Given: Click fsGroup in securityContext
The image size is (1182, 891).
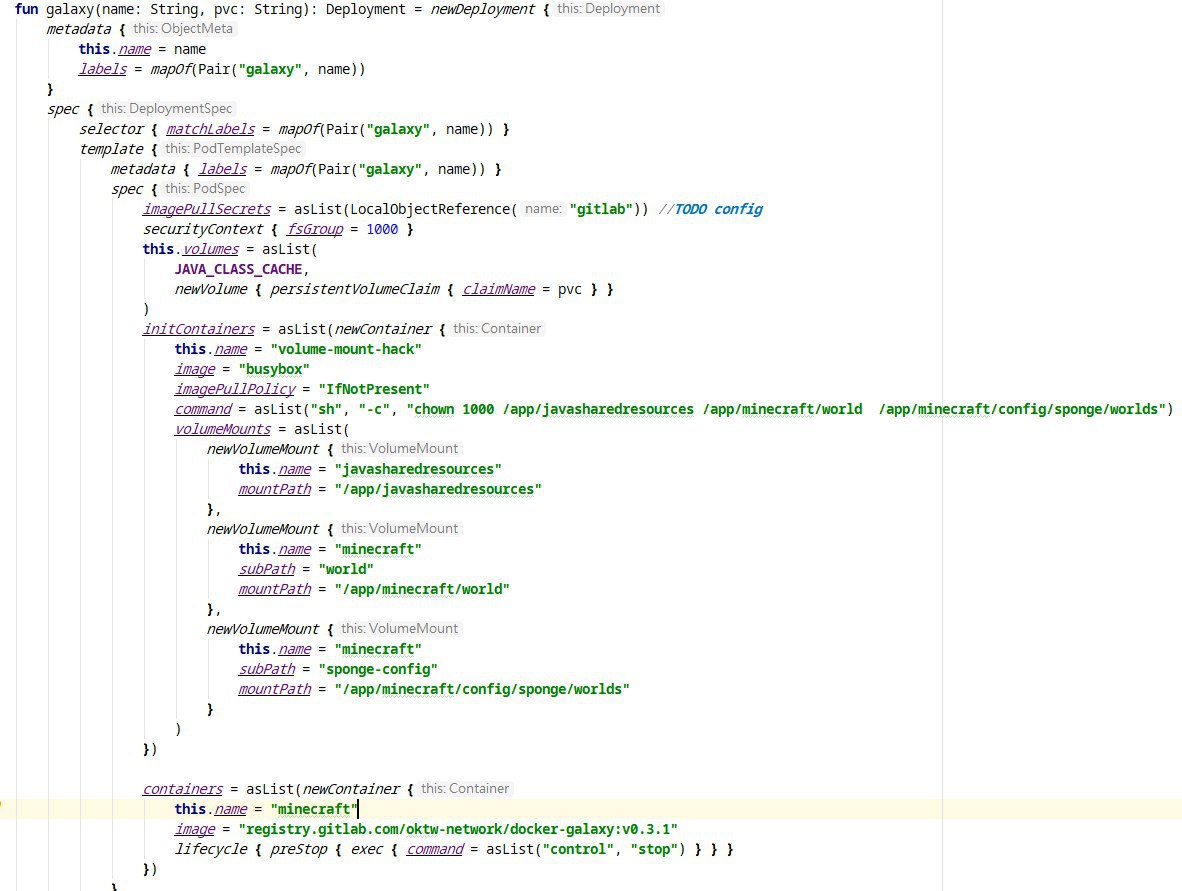Looking at the screenshot, I should pyautogui.click(x=314, y=229).
